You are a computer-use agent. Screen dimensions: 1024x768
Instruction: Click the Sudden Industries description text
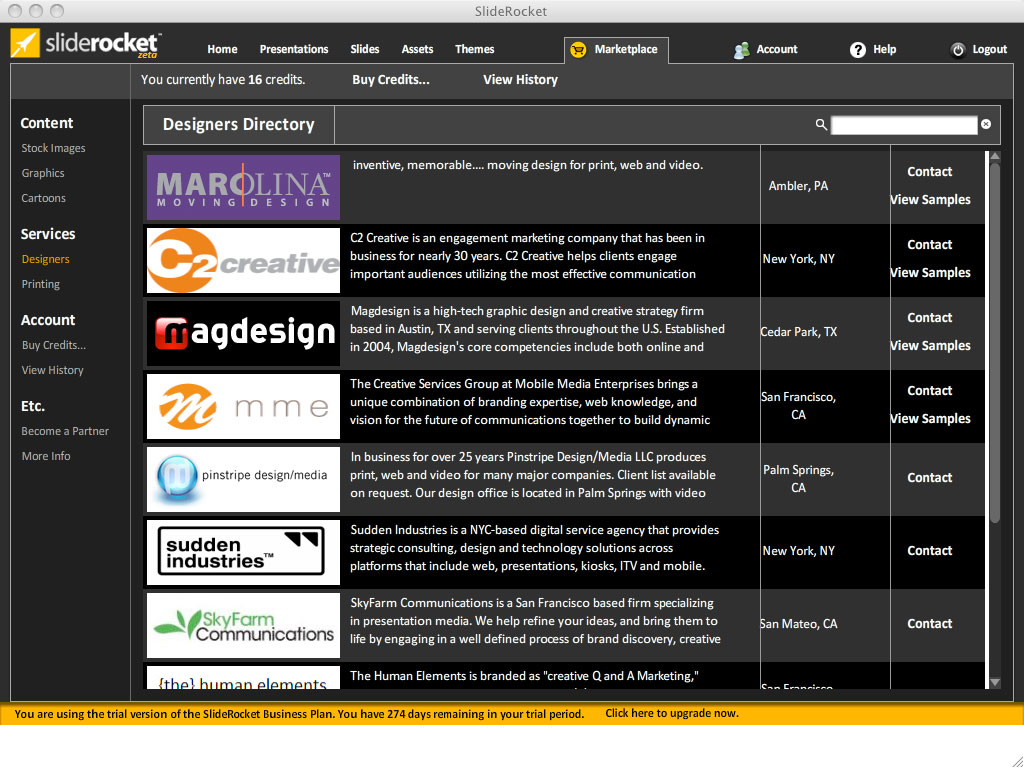click(x=534, y=549)
